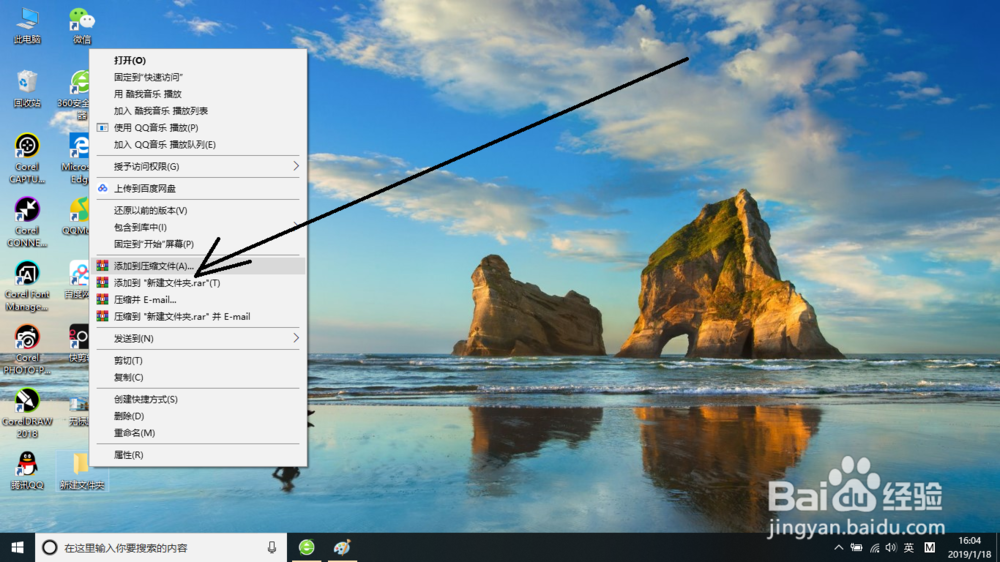Select the This PC desktop icon

coord(27,26)
